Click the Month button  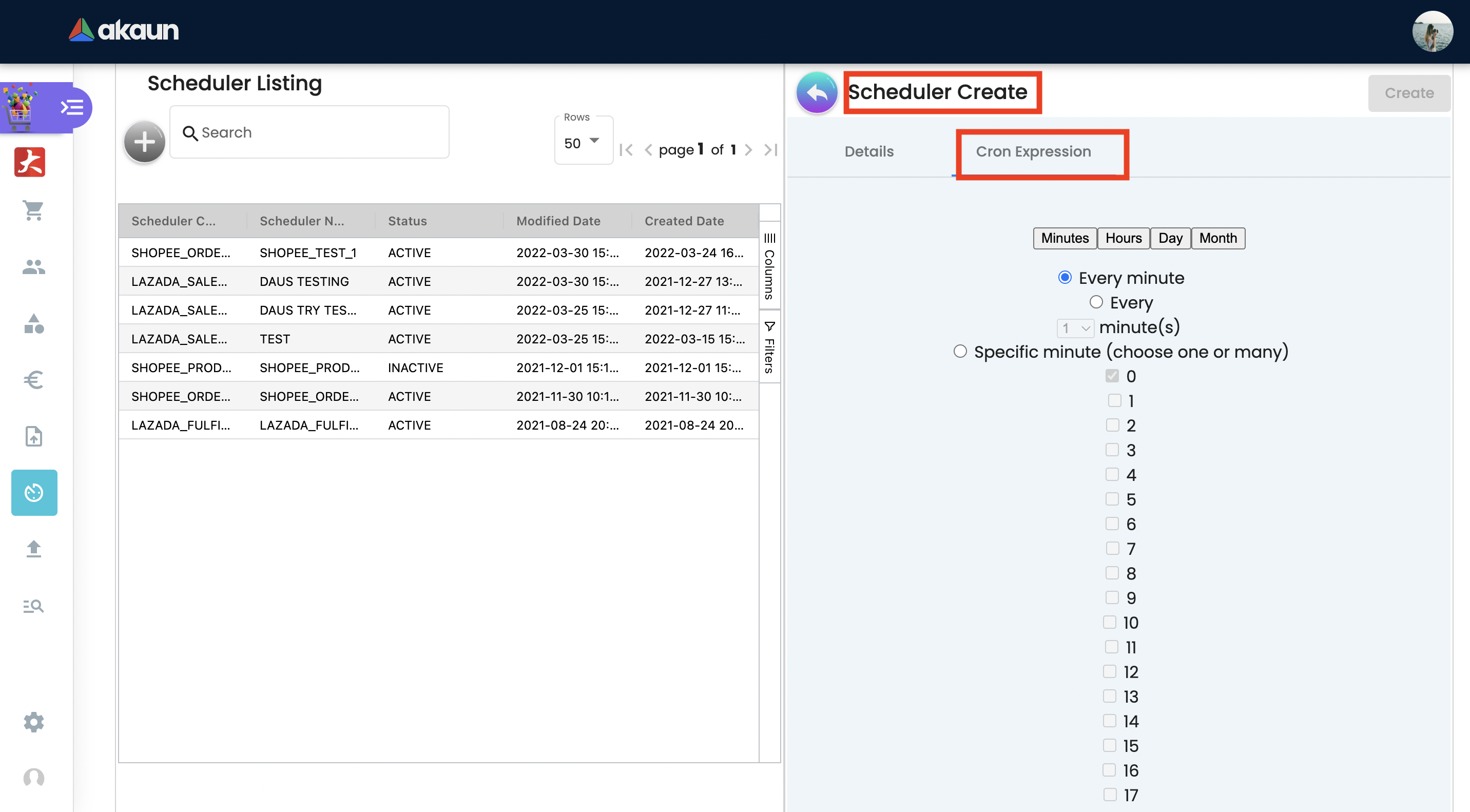(x=1217, y=238)
